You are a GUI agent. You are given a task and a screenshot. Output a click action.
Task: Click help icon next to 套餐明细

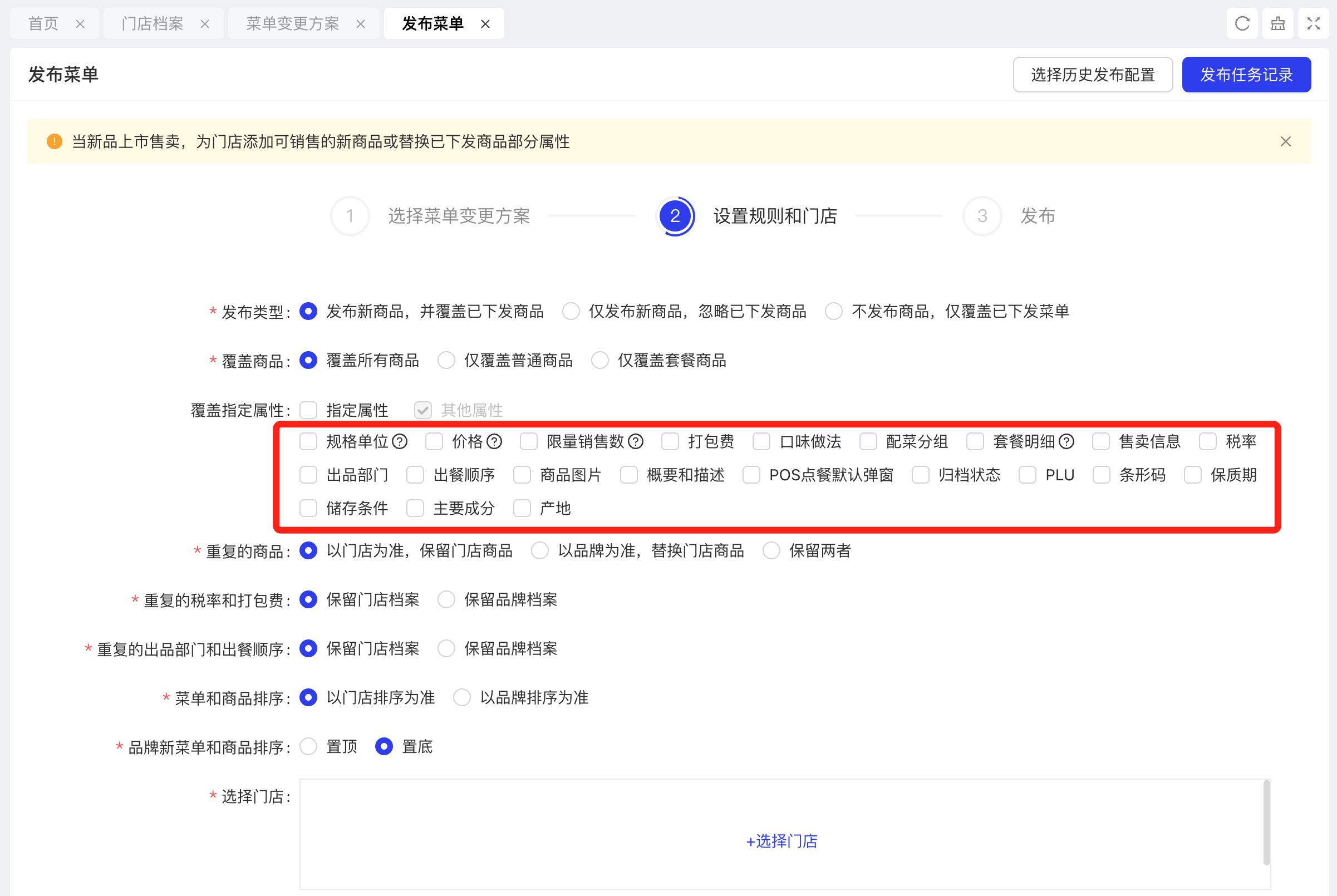point(1066,442)
